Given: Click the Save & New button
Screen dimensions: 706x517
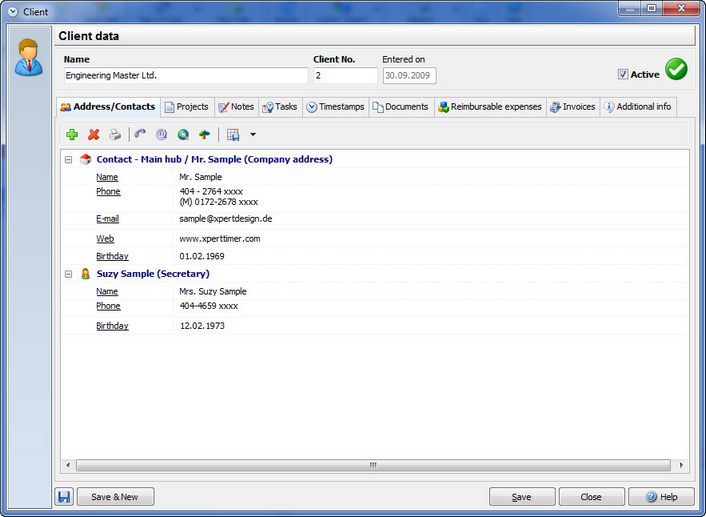Looking at the screenshot, I should [115, 497].
